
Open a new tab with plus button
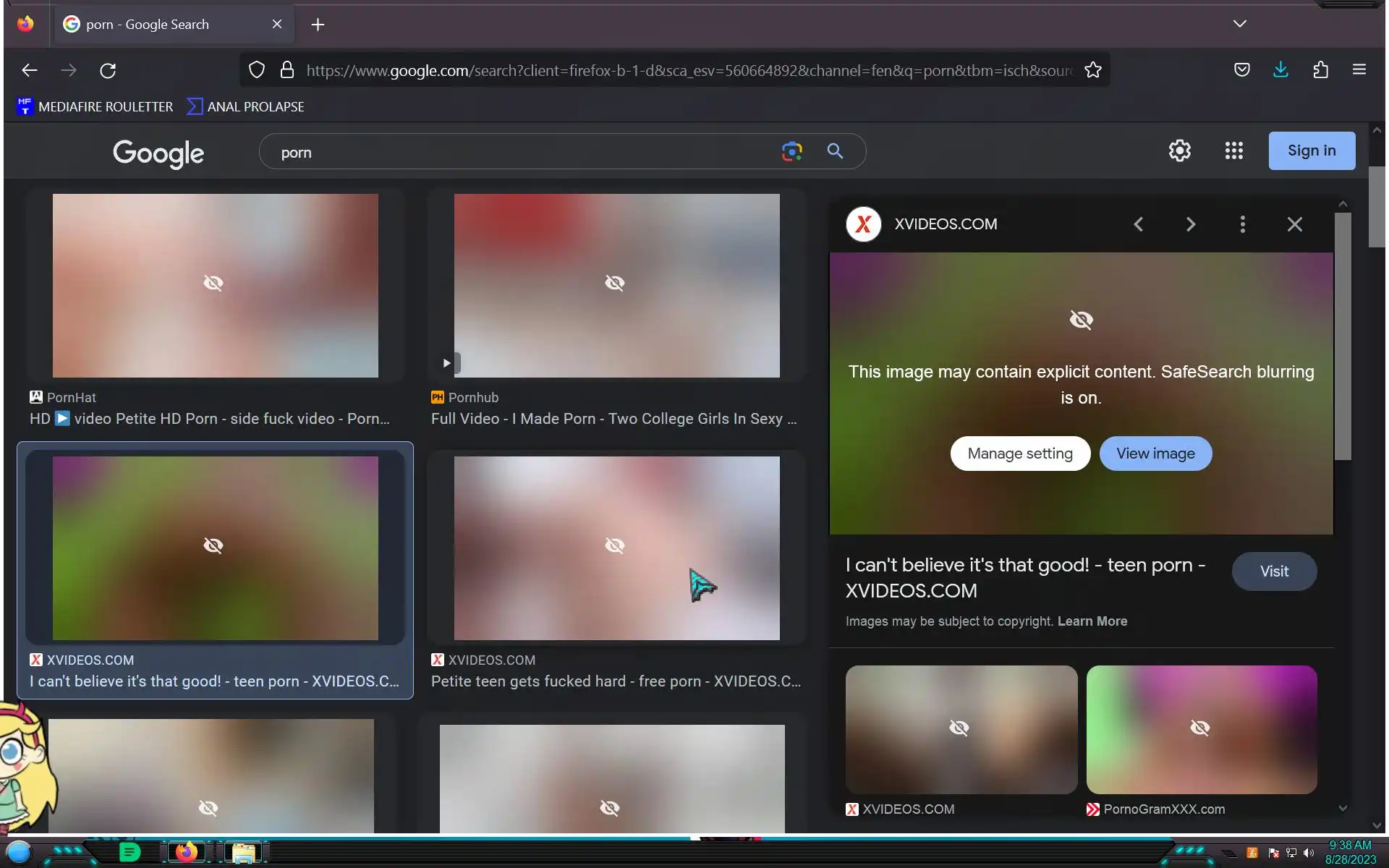(x=318, y=25)
